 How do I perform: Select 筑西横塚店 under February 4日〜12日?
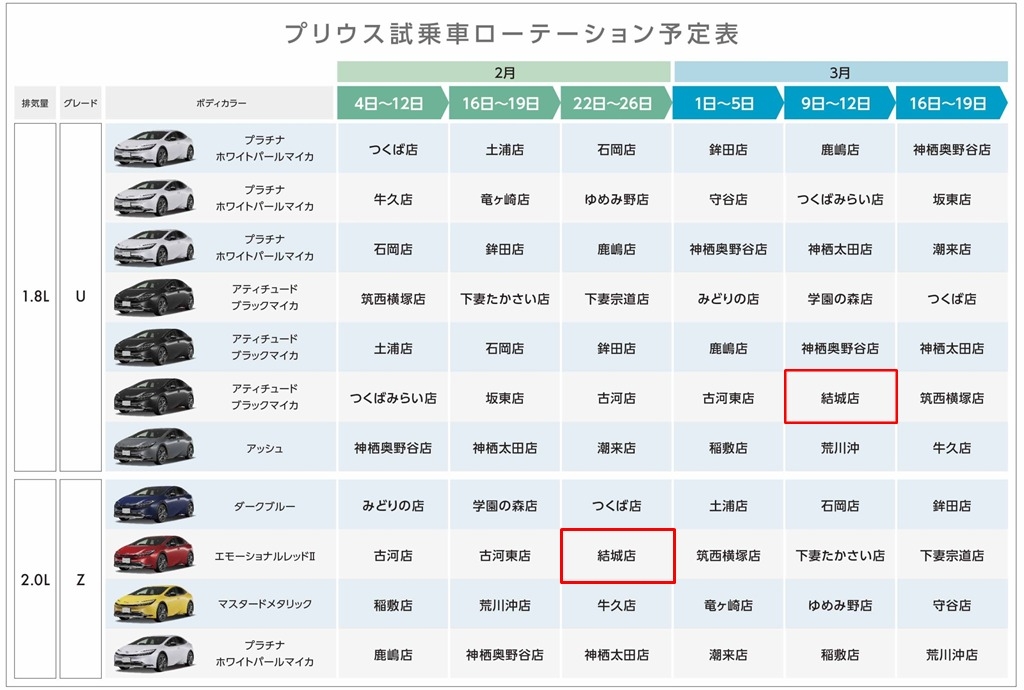click(x=392, y=299)
